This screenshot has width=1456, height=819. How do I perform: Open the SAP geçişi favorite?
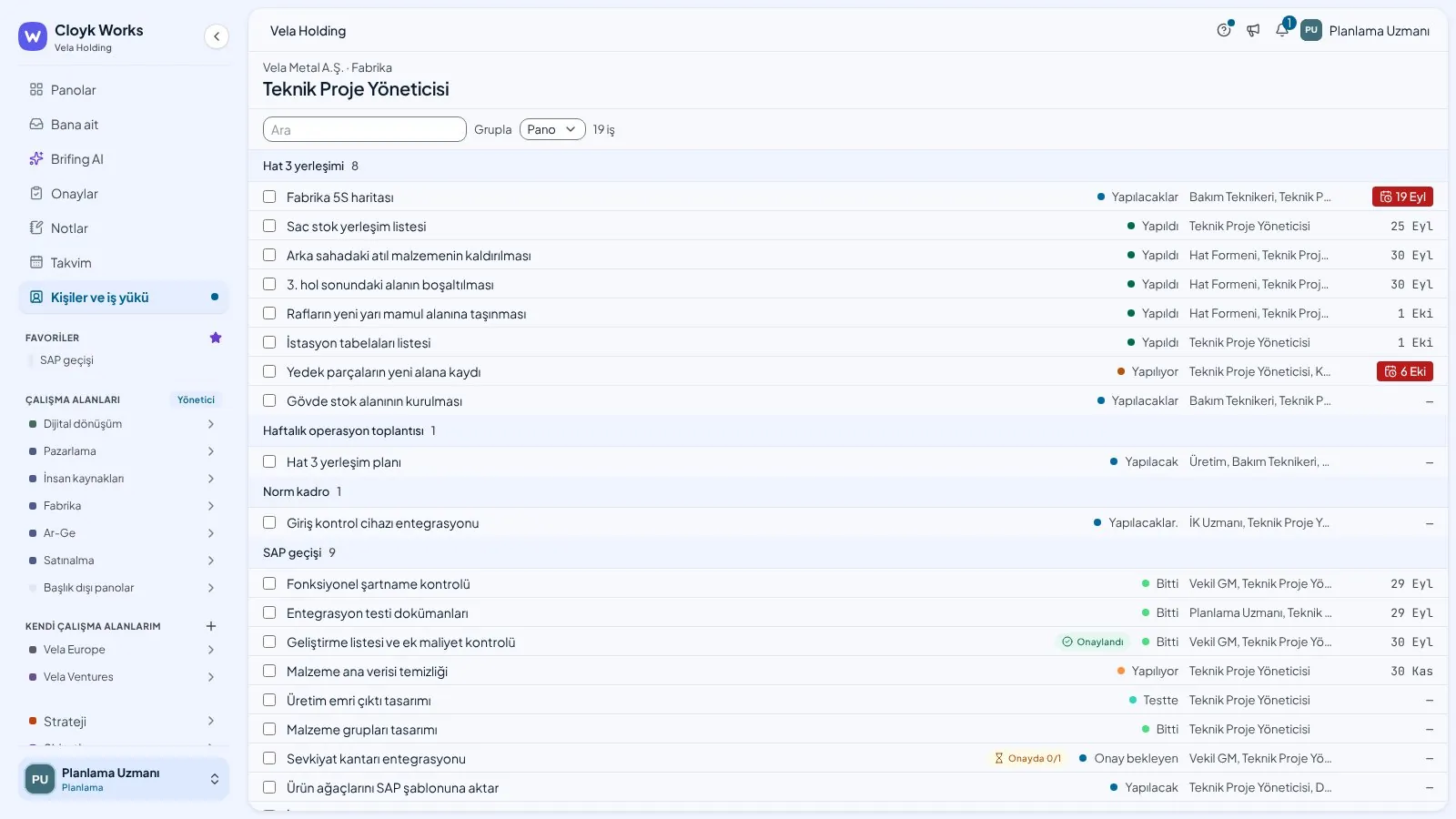point(66,360)
